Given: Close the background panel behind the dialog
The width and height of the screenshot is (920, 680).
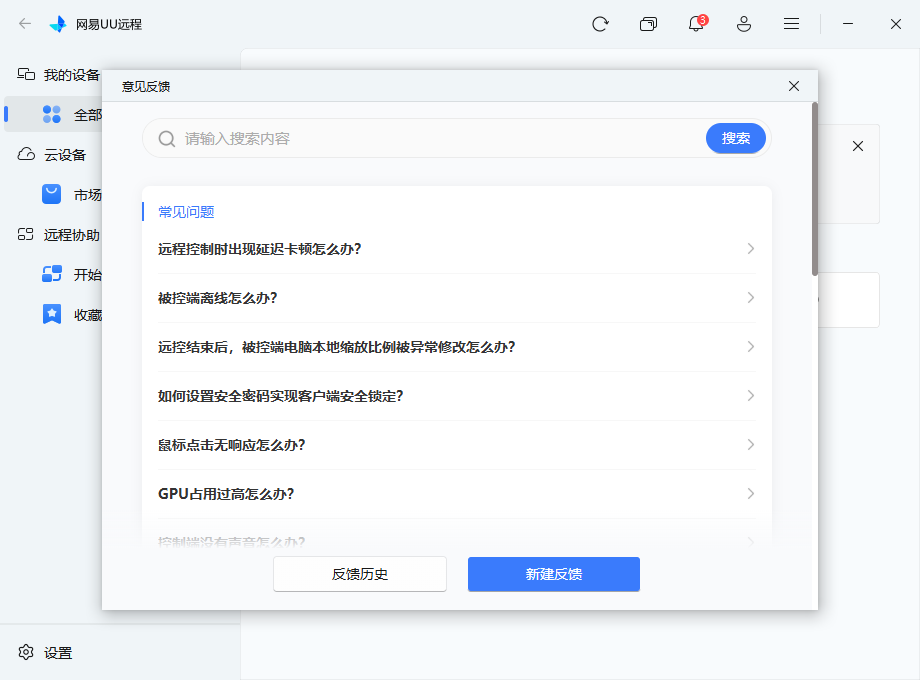Looking at the screenshot, I should [x=858, y=146].
